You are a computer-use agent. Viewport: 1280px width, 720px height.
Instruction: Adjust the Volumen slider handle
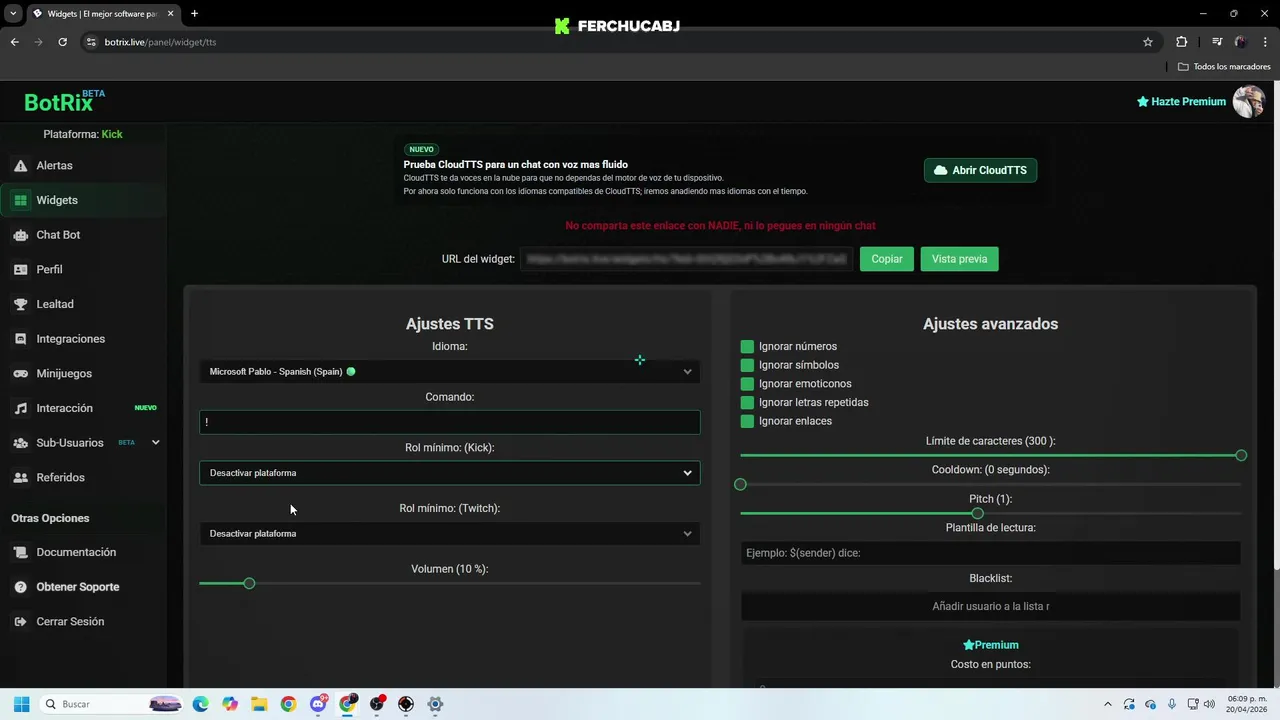(x=249, y=583)
